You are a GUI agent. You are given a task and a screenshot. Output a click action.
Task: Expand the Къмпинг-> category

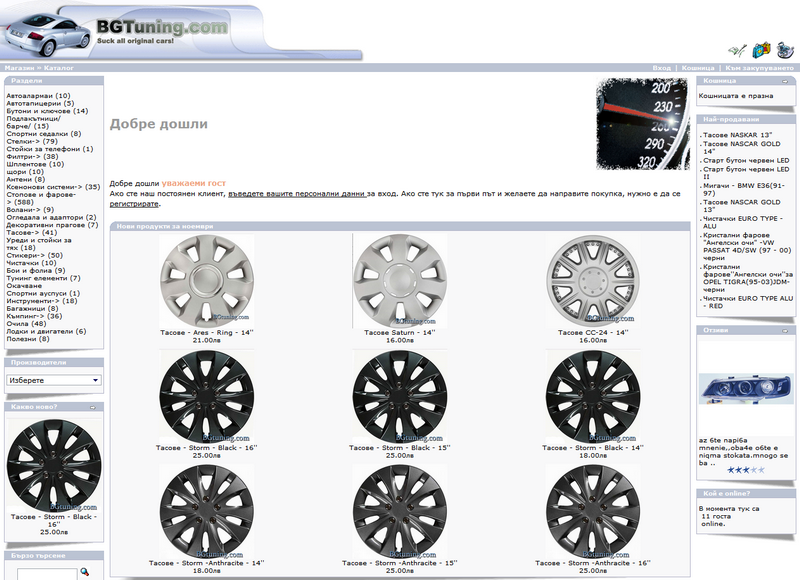(34, 316)
